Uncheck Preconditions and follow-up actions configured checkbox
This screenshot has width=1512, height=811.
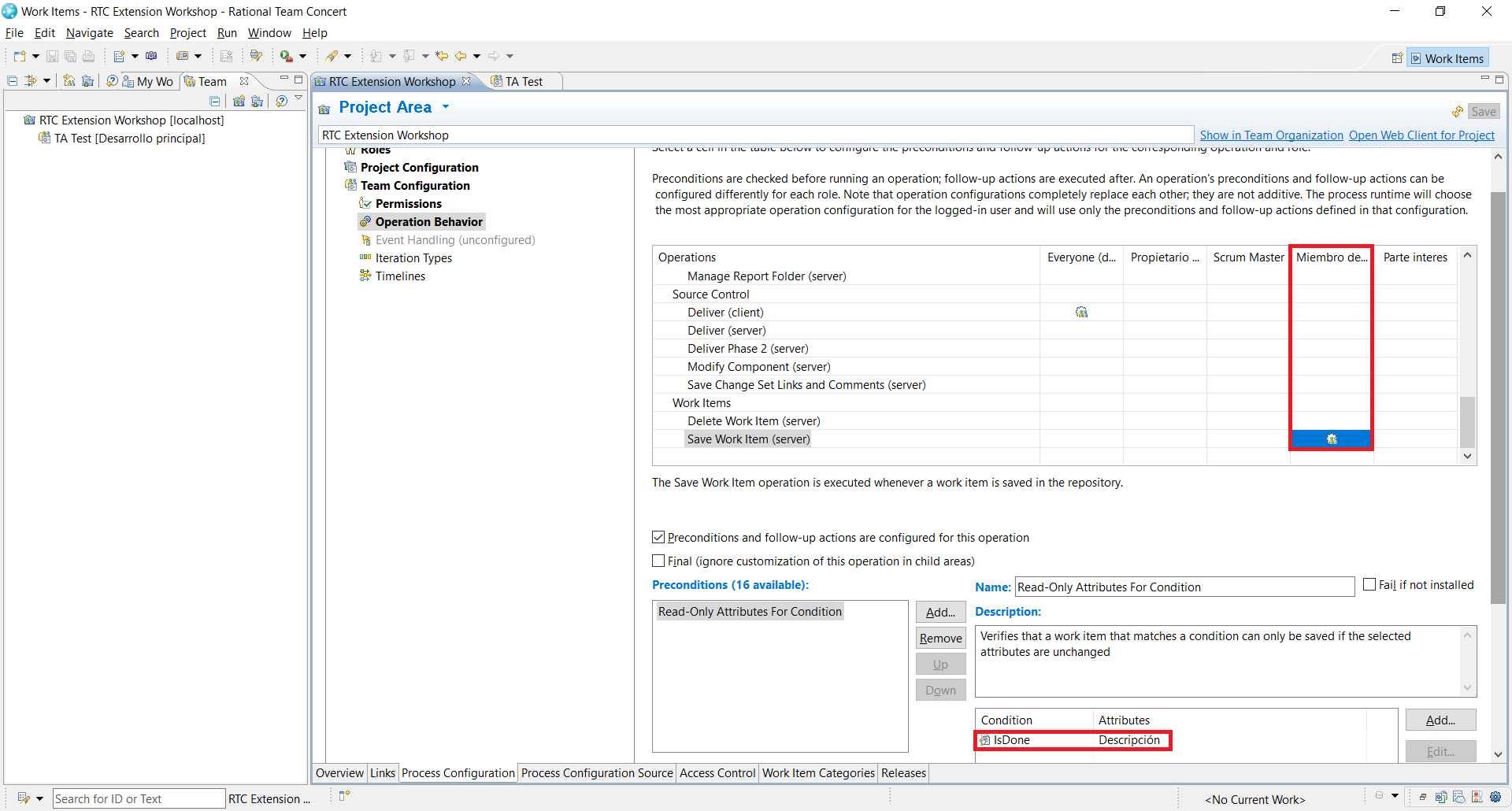[658, 538]
